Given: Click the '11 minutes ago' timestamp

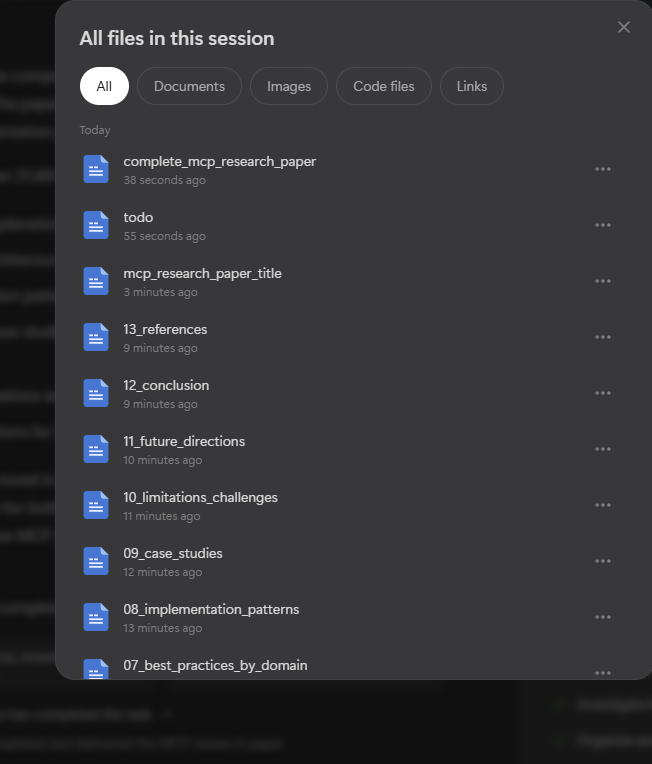Looking at the screenshot, I should (x=162, y=516).
